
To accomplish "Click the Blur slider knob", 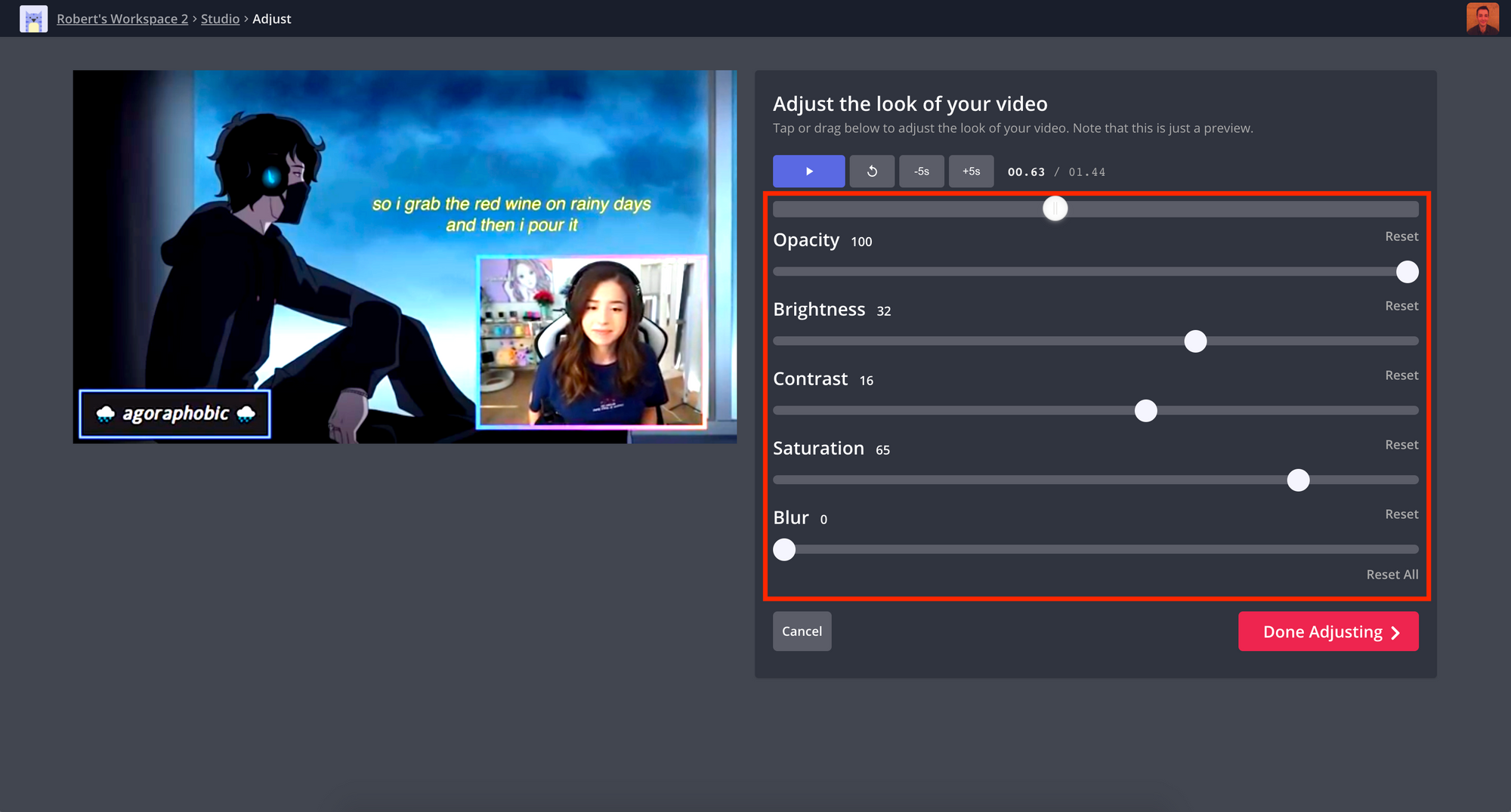I will click(784, 550).
